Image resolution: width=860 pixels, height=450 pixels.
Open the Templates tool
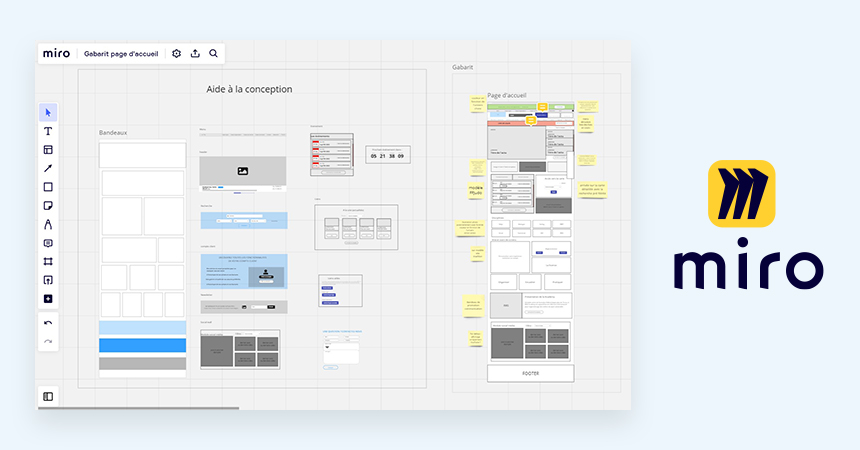click(x=48, y=150)
